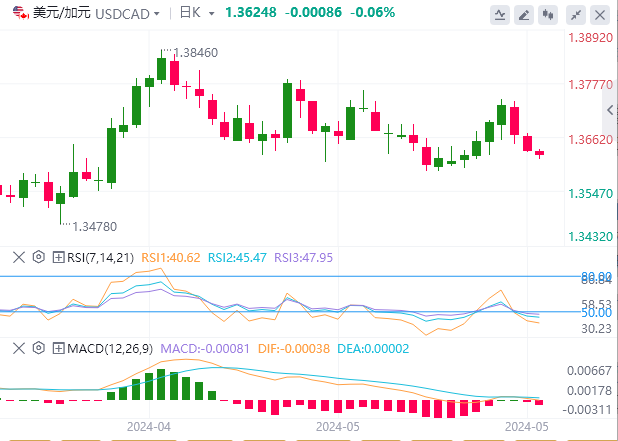The height and width of the screenshot is (441, 618).
Task: Click the price change -0.00086
Action: click(x=313, y=13)
